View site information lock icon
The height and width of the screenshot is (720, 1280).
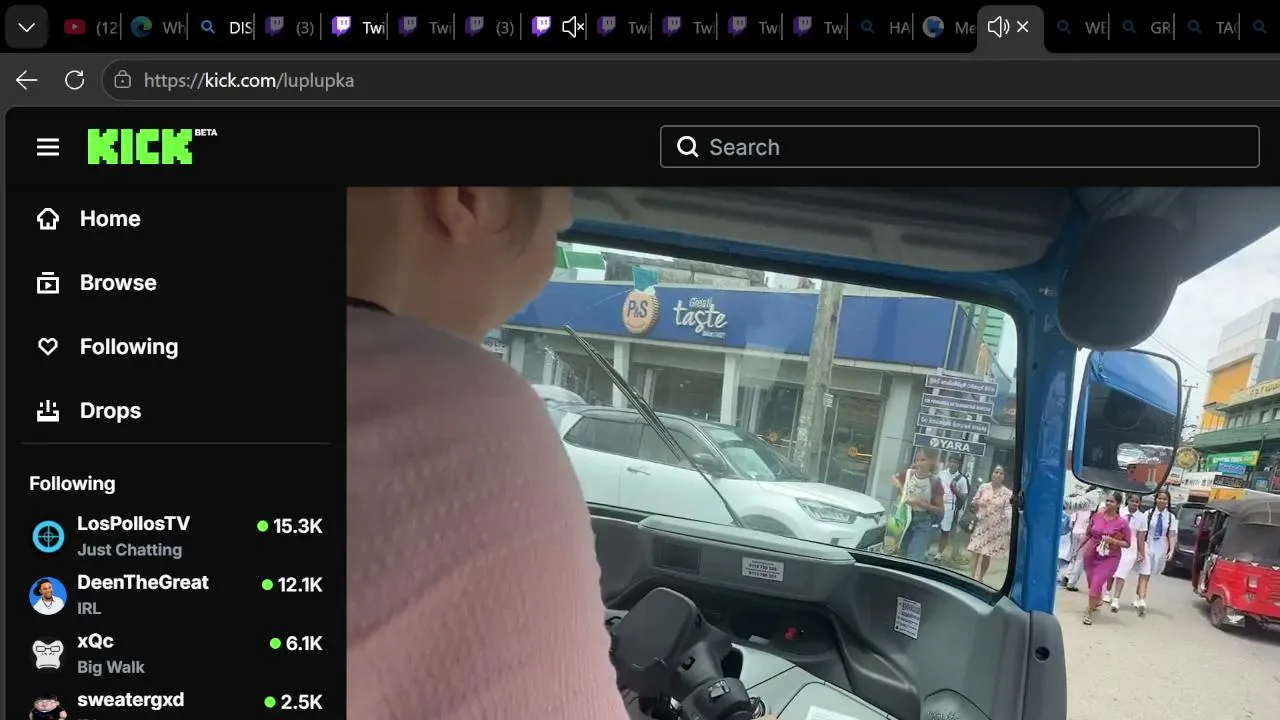tap(123, 80)
